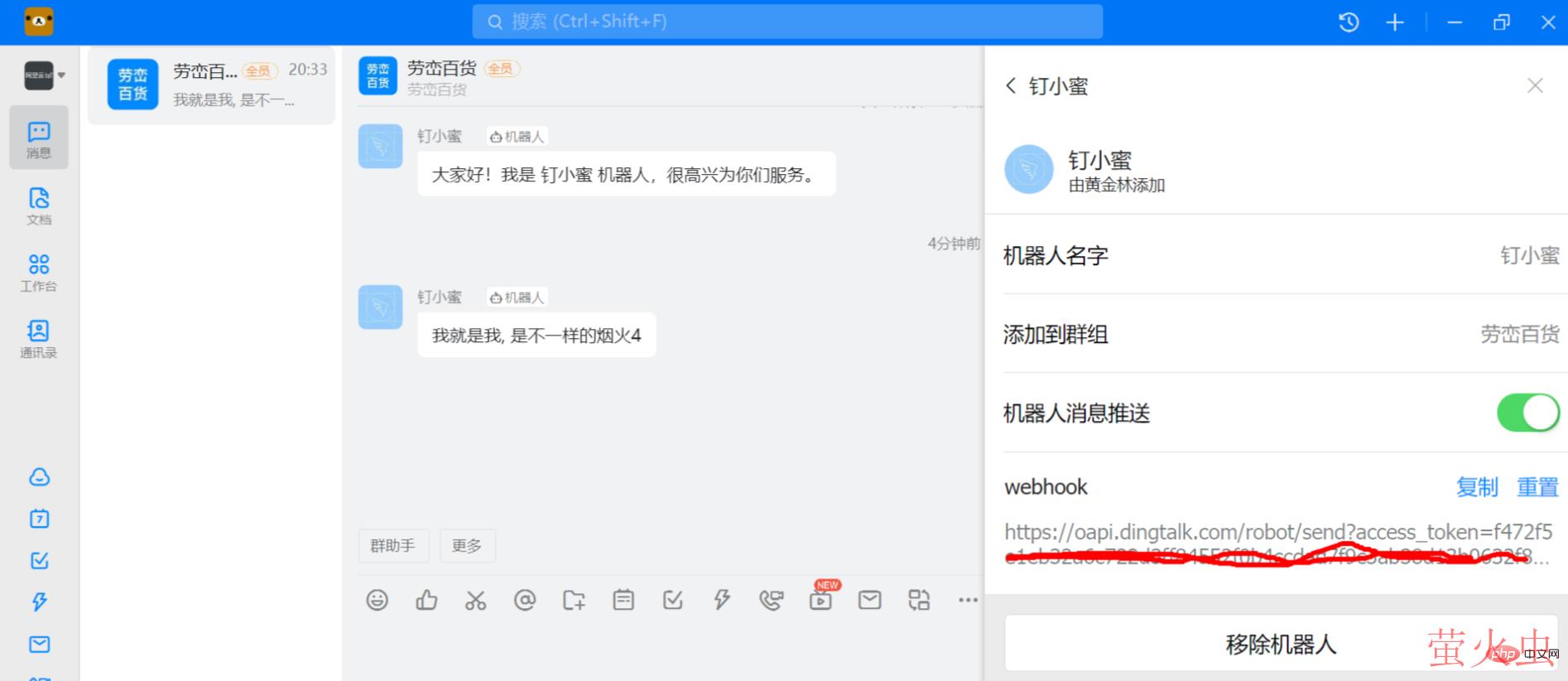Click the 钉小蜜 avatar beside the greeting message
This screenshot has width=1568, height=681.
tap(380, 147)
